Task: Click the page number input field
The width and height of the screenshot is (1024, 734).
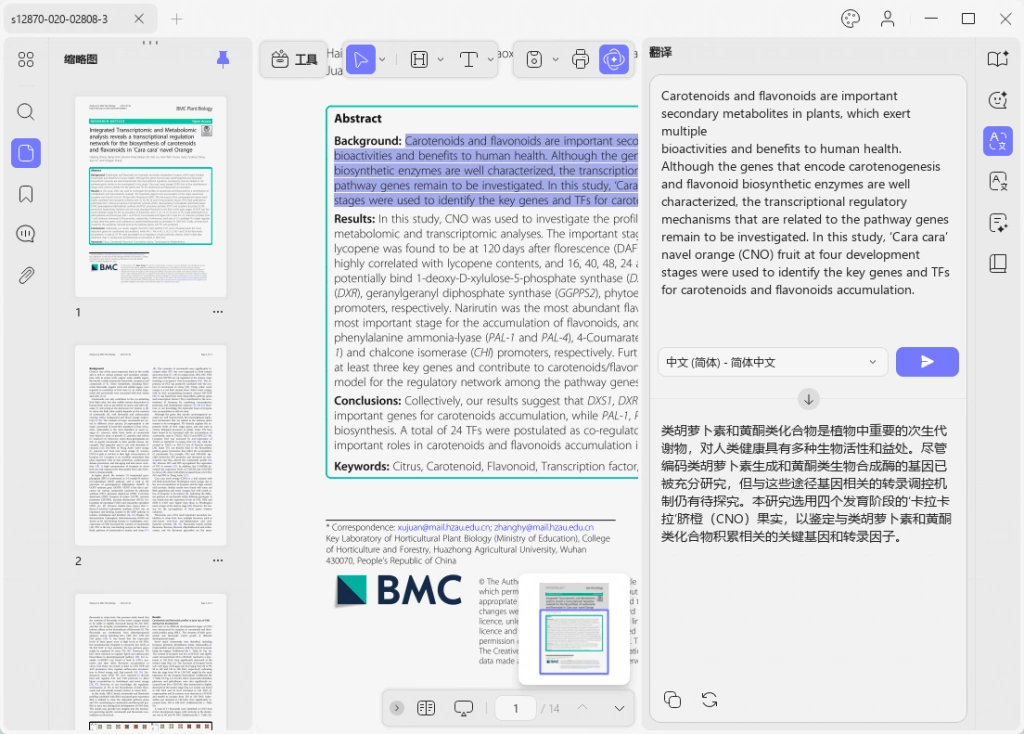Action: (515, 708)
